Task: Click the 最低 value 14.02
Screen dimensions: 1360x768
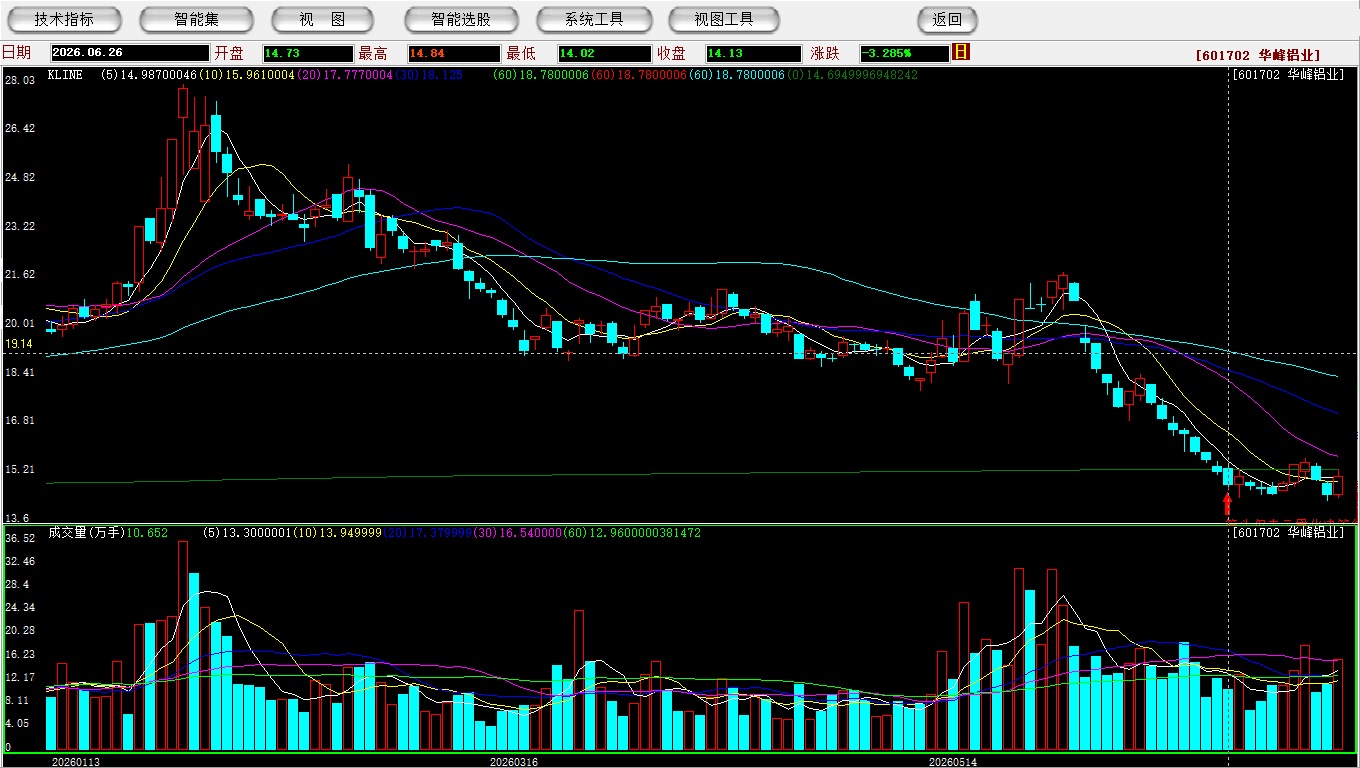Action: click(605, 53)
